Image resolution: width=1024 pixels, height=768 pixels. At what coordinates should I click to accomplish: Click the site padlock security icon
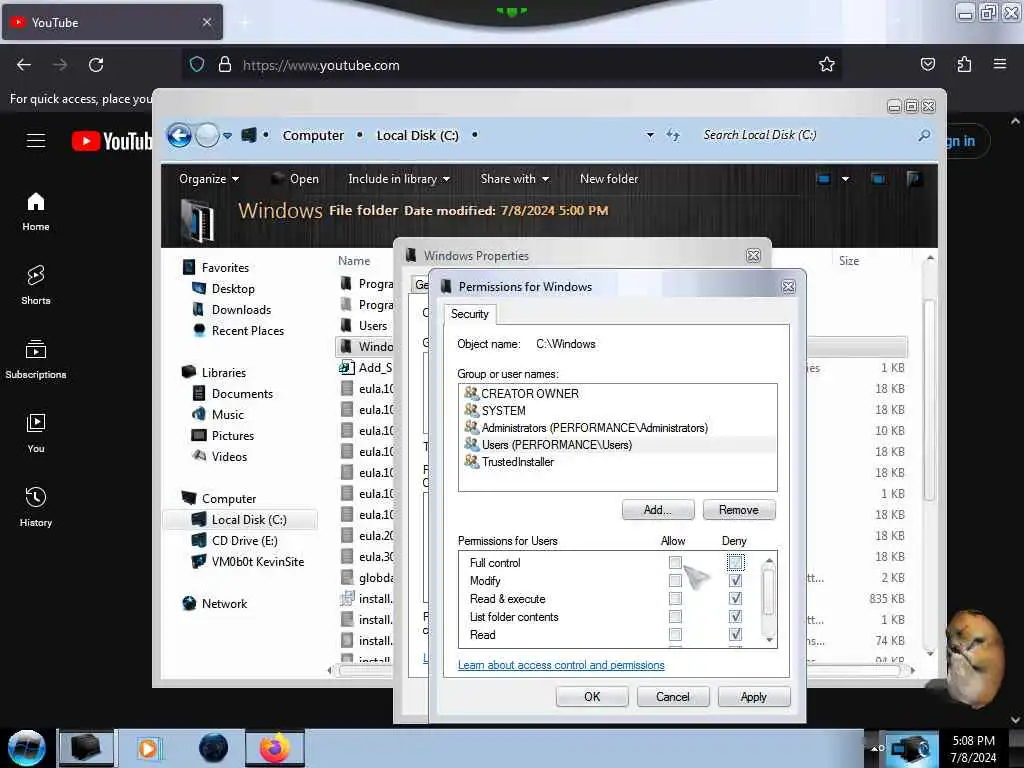(225, 64)
